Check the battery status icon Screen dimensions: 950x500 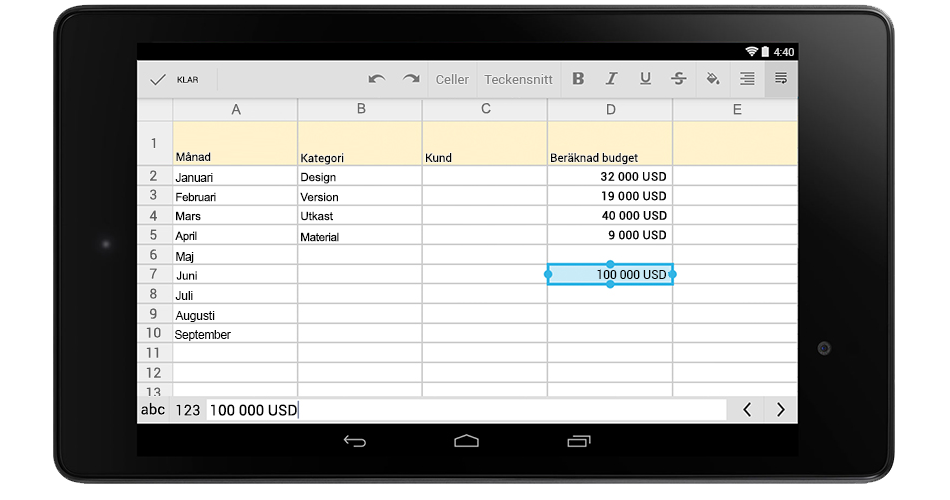tap(765, 52)
